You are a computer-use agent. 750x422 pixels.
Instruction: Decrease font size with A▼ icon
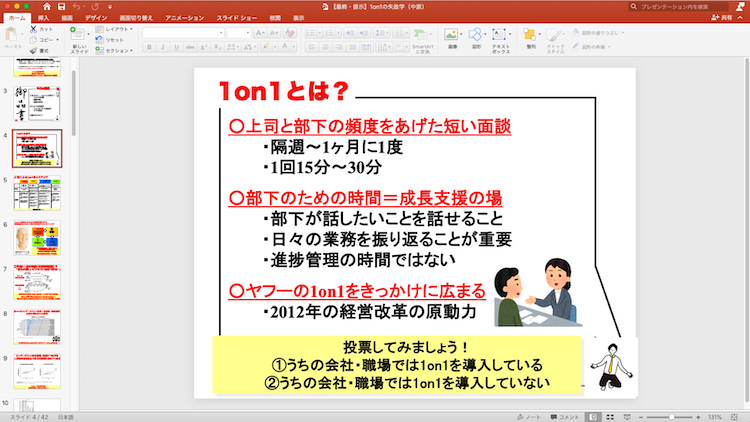click(x=274, y=33)
